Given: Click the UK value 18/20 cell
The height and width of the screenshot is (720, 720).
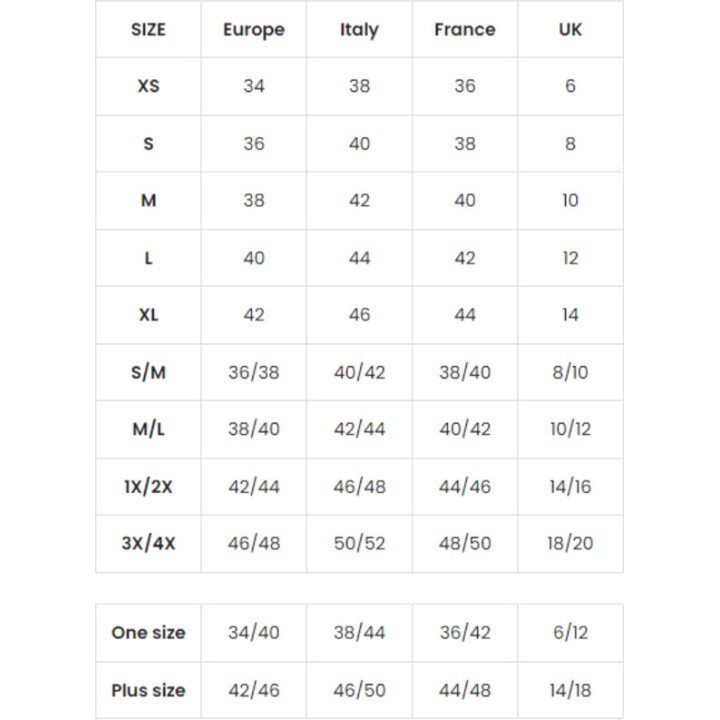Looking at the screenshot, I should point(570,543).
